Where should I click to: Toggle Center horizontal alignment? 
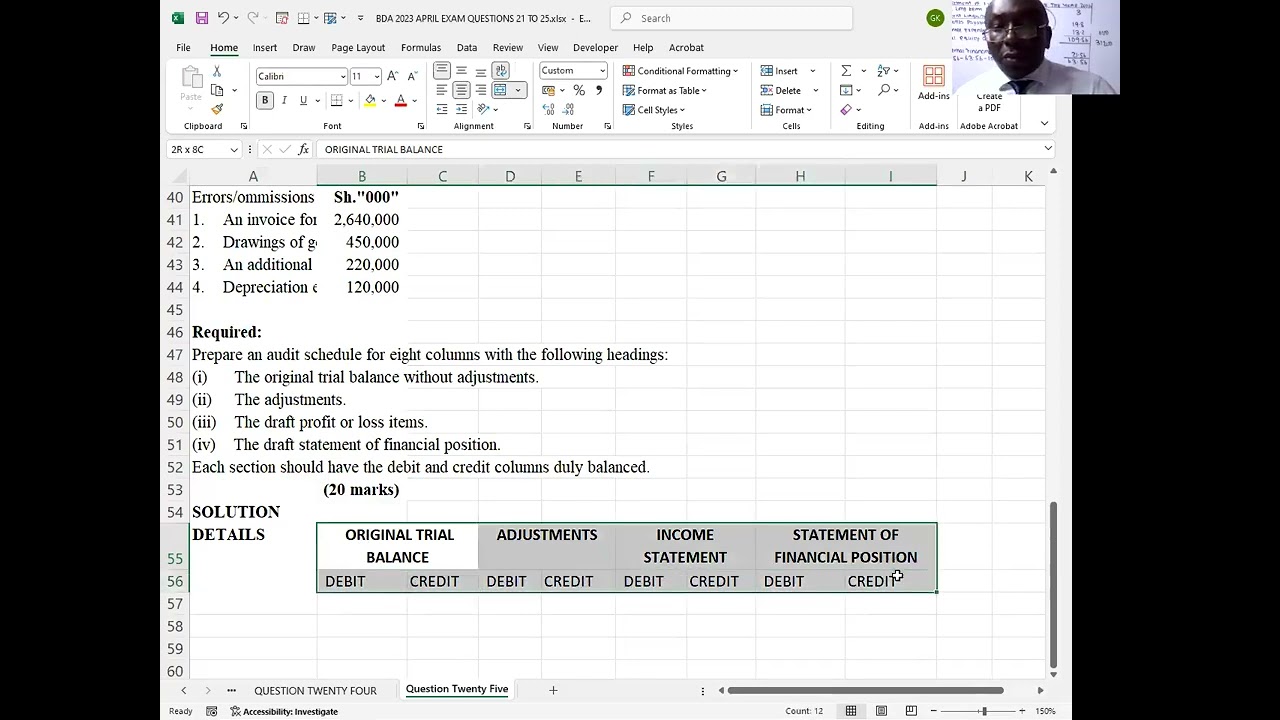tap(461, 90)
